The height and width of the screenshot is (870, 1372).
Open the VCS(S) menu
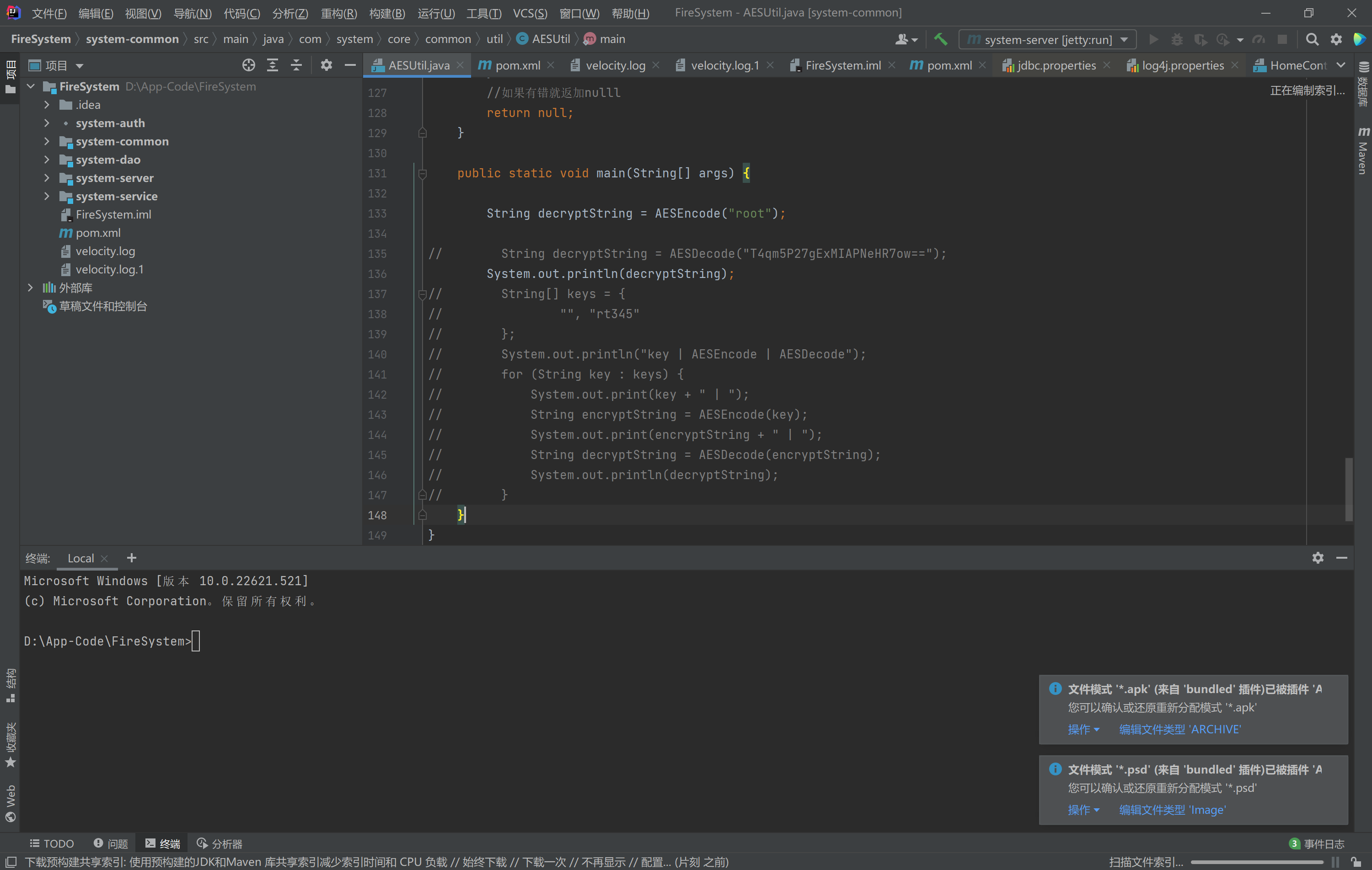tap(530, 13)
